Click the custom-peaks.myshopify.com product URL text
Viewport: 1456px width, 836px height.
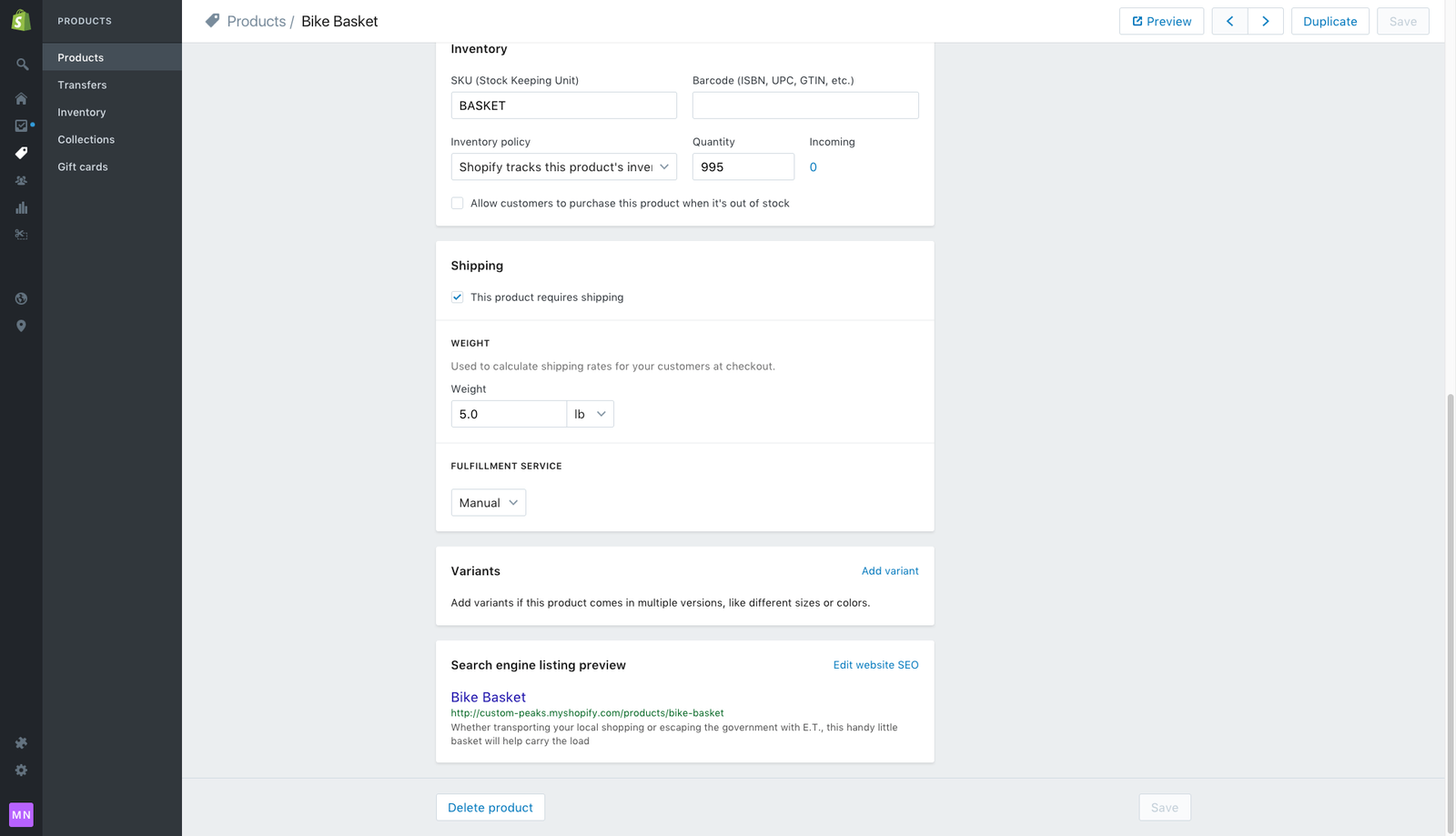click(x=588, y=713)
